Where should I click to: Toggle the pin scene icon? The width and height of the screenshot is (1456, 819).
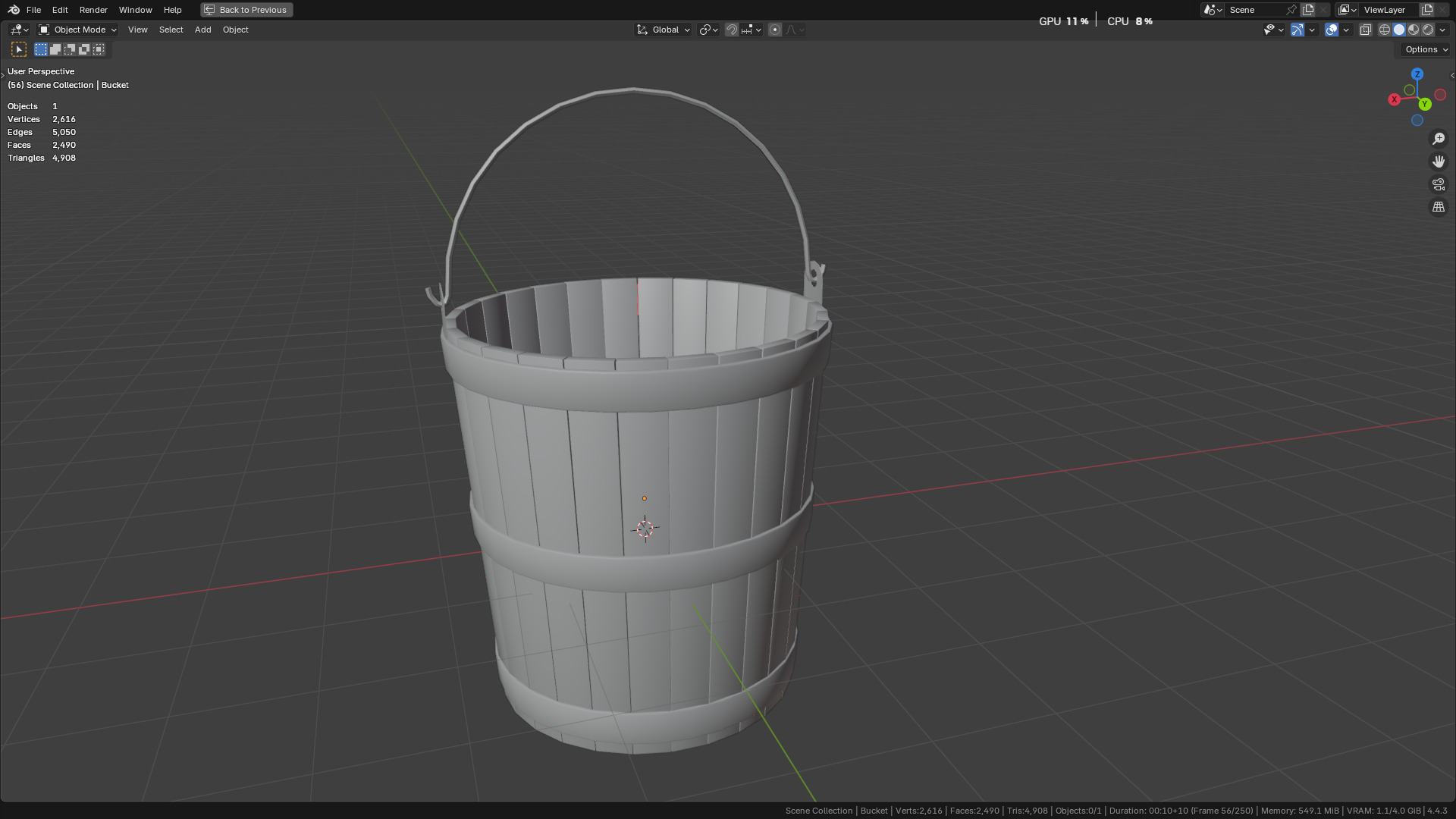[1291, 10]
